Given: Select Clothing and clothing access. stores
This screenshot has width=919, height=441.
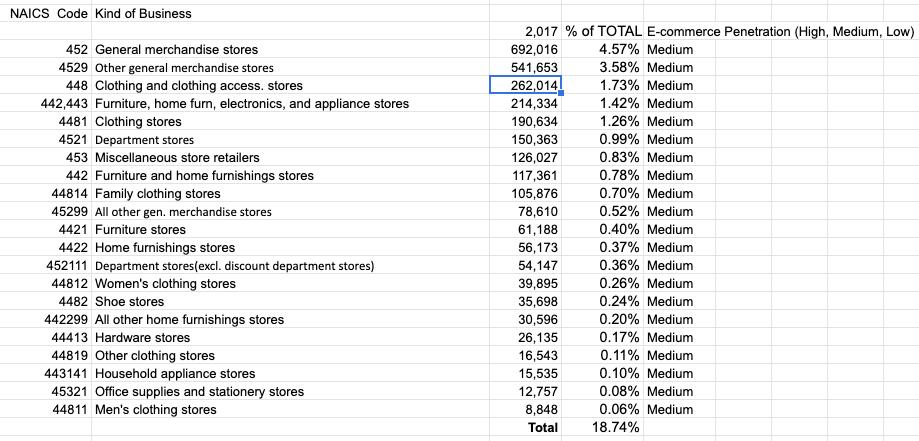Looking at the screenshot, I should (x=290, y=86).
